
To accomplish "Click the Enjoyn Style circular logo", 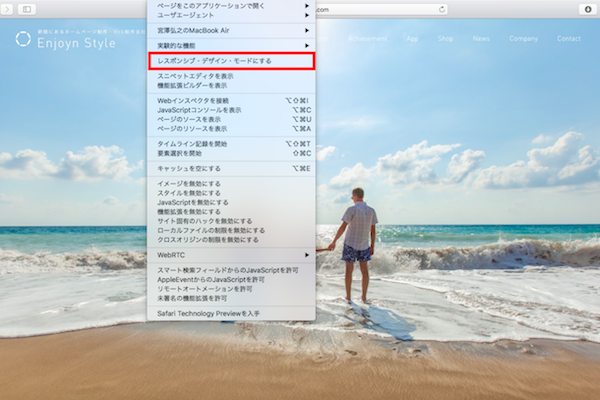I will 24,40.
